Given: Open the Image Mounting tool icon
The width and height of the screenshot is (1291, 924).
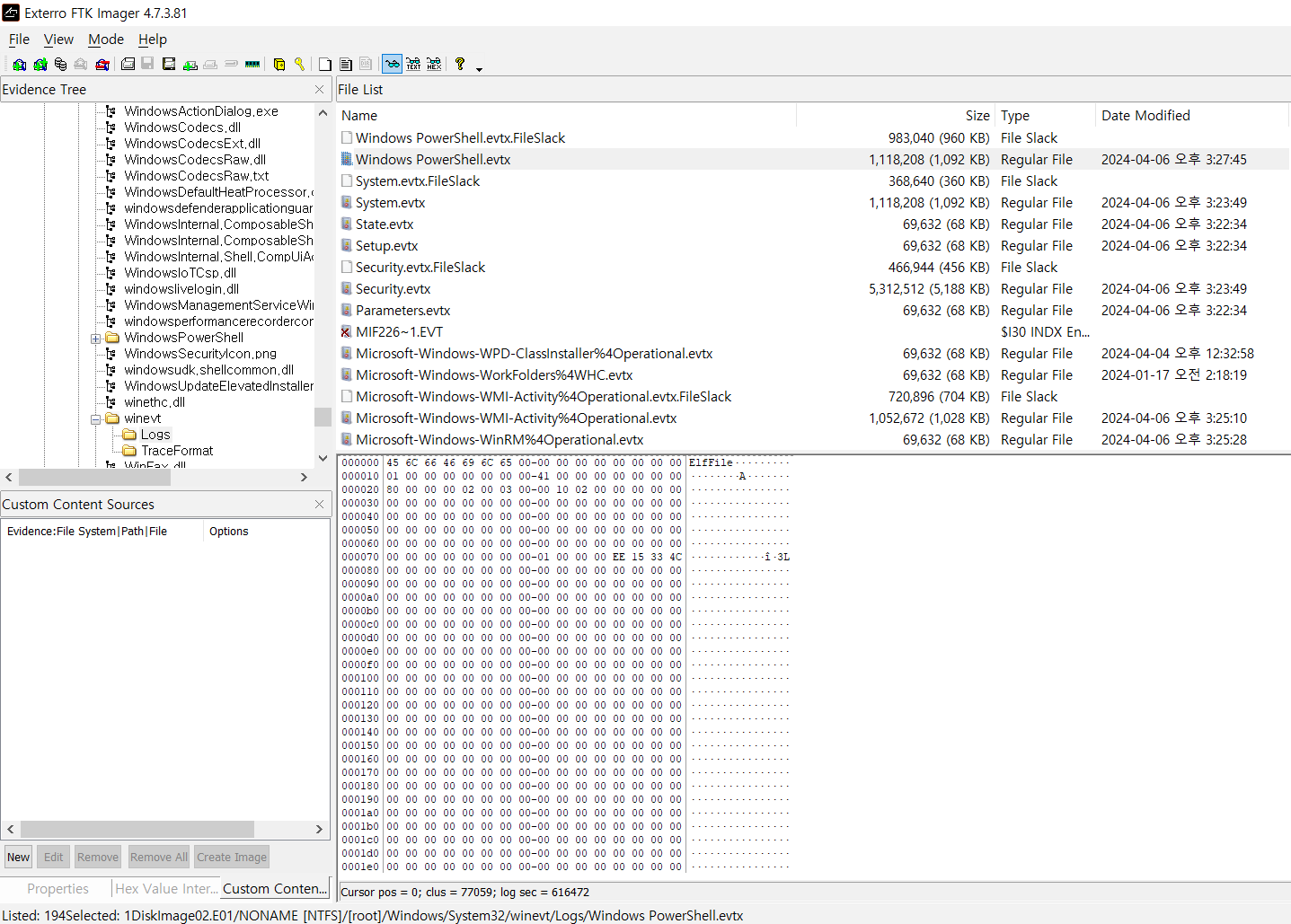Looking at the screenshot, I should (60, 64).
